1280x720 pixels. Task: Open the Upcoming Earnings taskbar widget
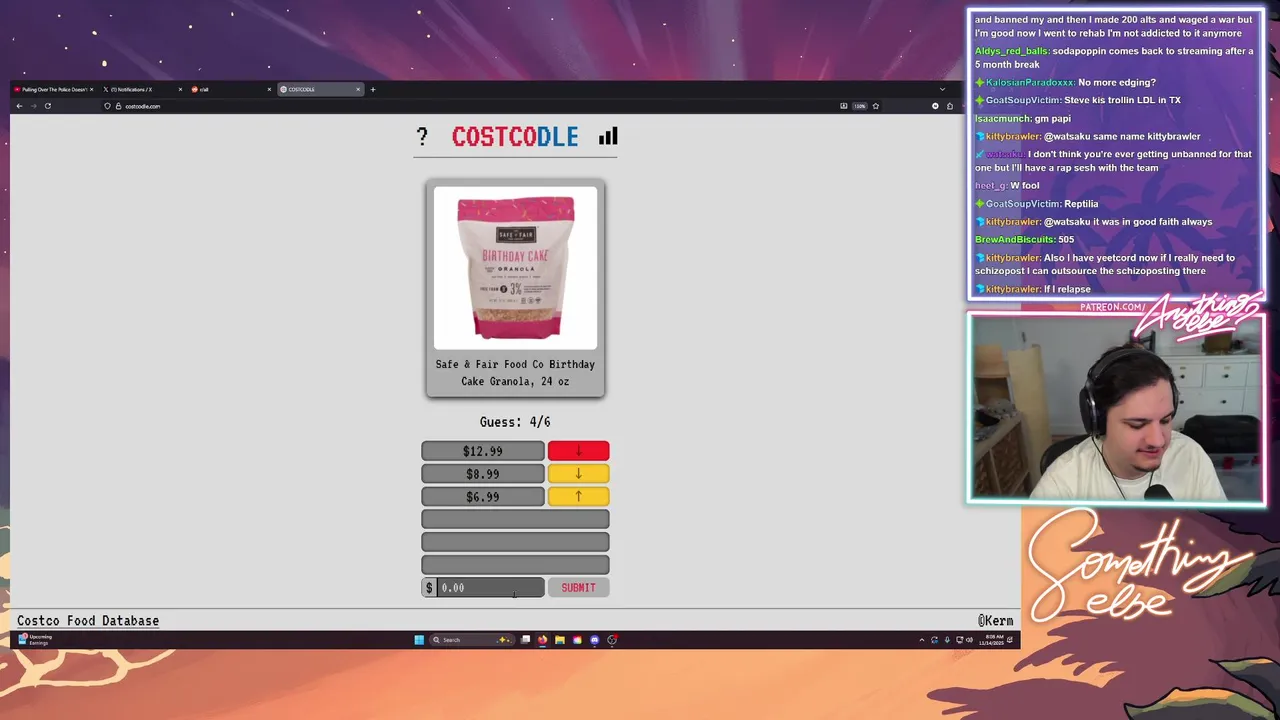coord(34,640)
